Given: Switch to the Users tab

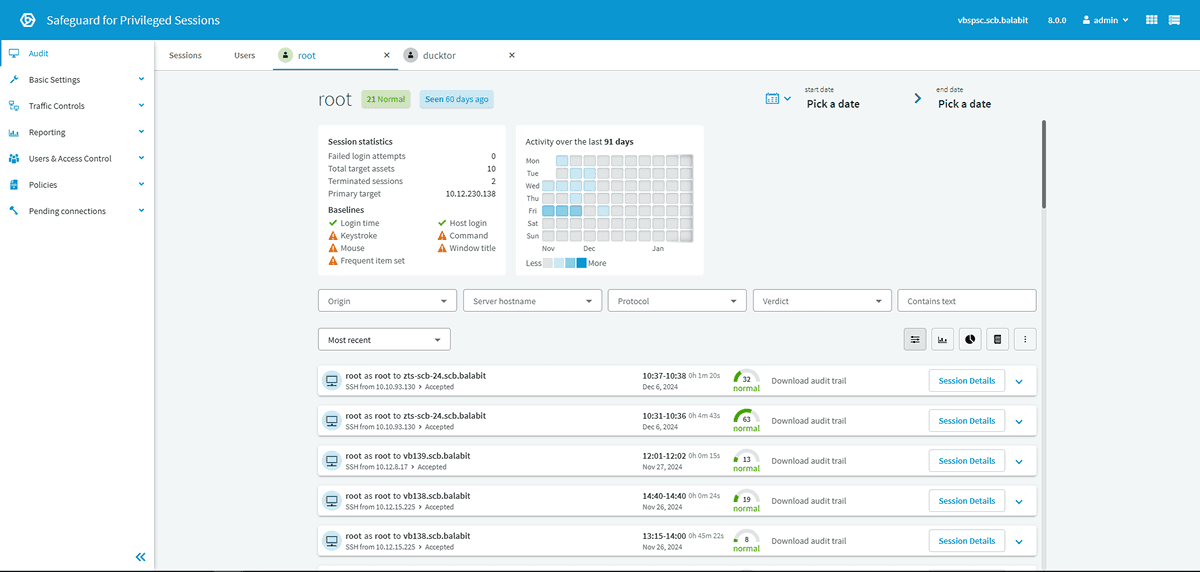Looking at the screenshot, I should pos(244,55).
